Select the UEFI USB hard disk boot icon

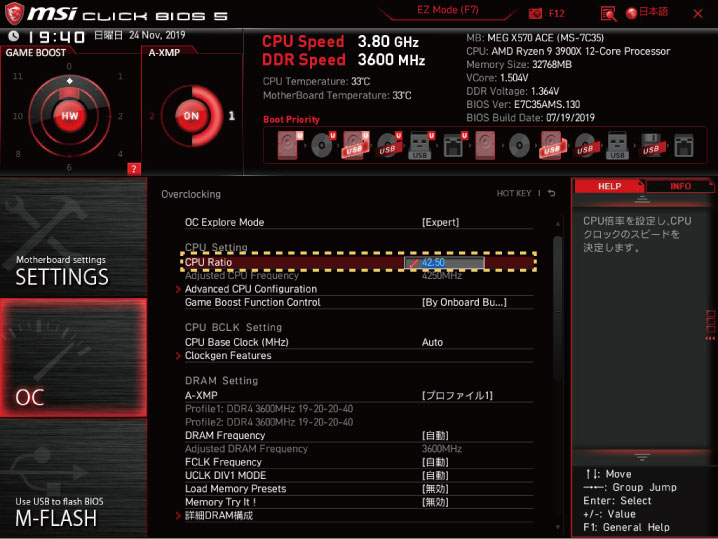point(355,146)
